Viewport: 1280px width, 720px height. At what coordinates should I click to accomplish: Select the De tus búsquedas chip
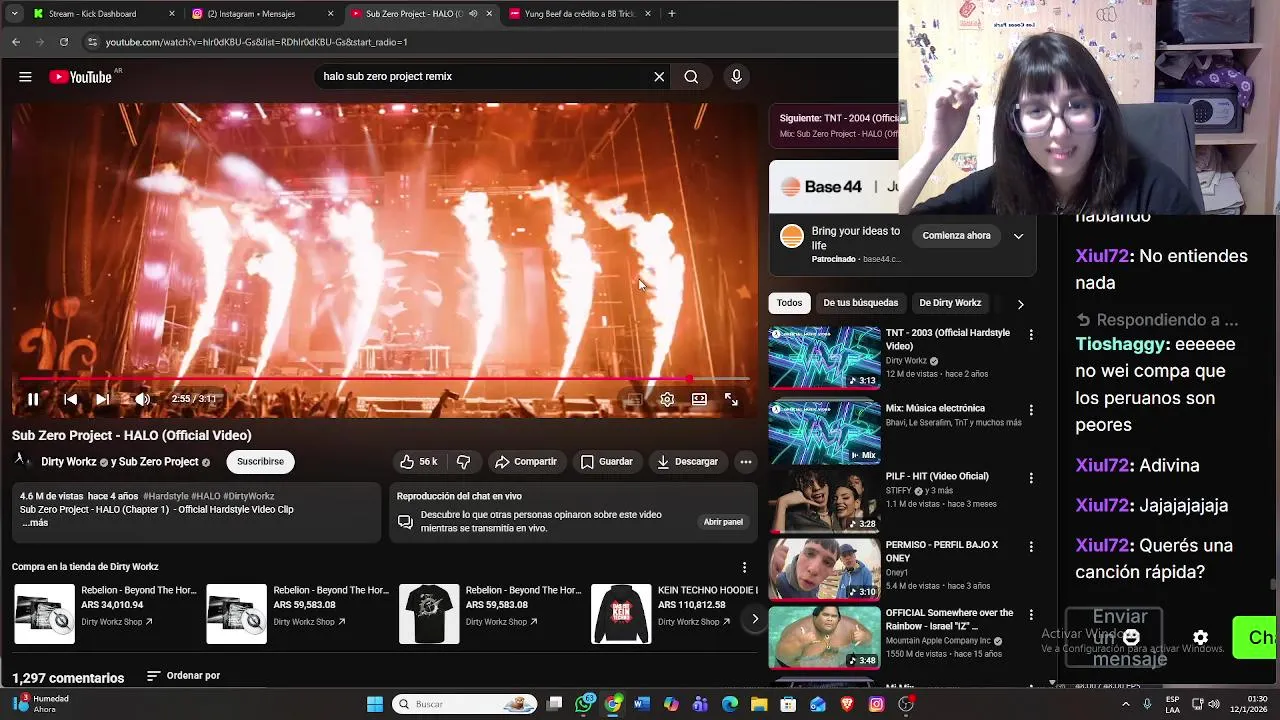861,303
